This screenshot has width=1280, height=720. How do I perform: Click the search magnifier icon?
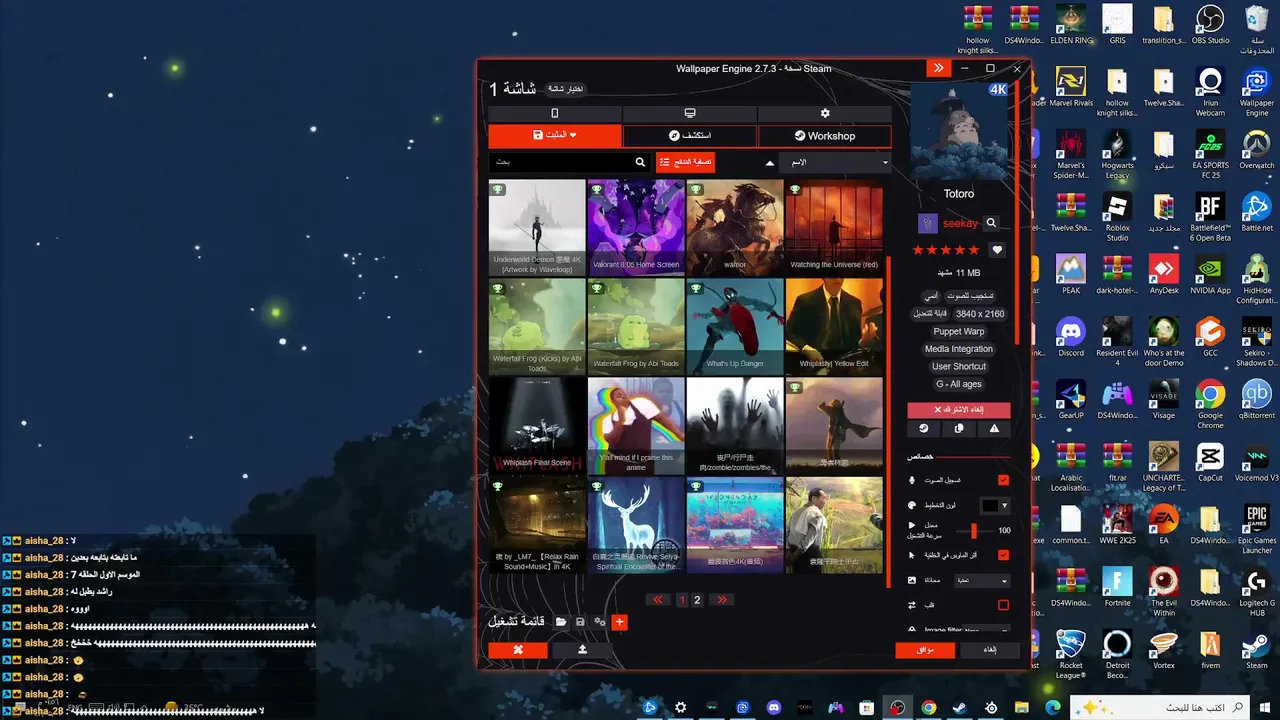pyautogui.click(x=640, y=162)
